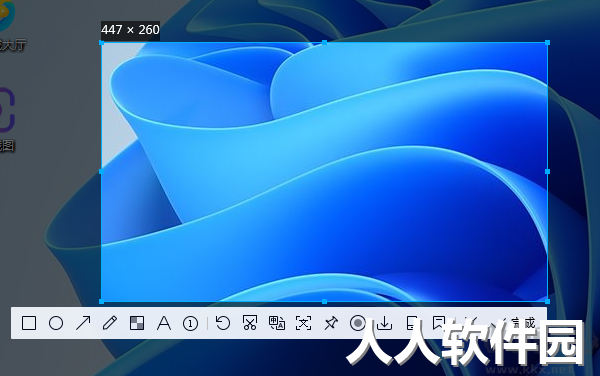
Task: Select the rectangle drawing tool
Action: (29, 323)
